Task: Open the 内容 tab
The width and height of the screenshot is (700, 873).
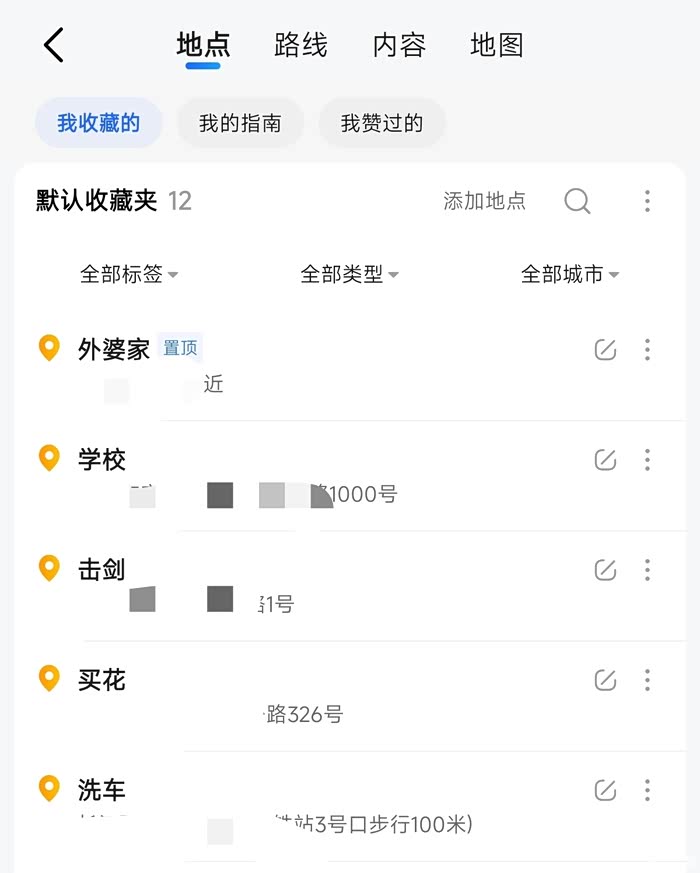Action: pos(399,45)
